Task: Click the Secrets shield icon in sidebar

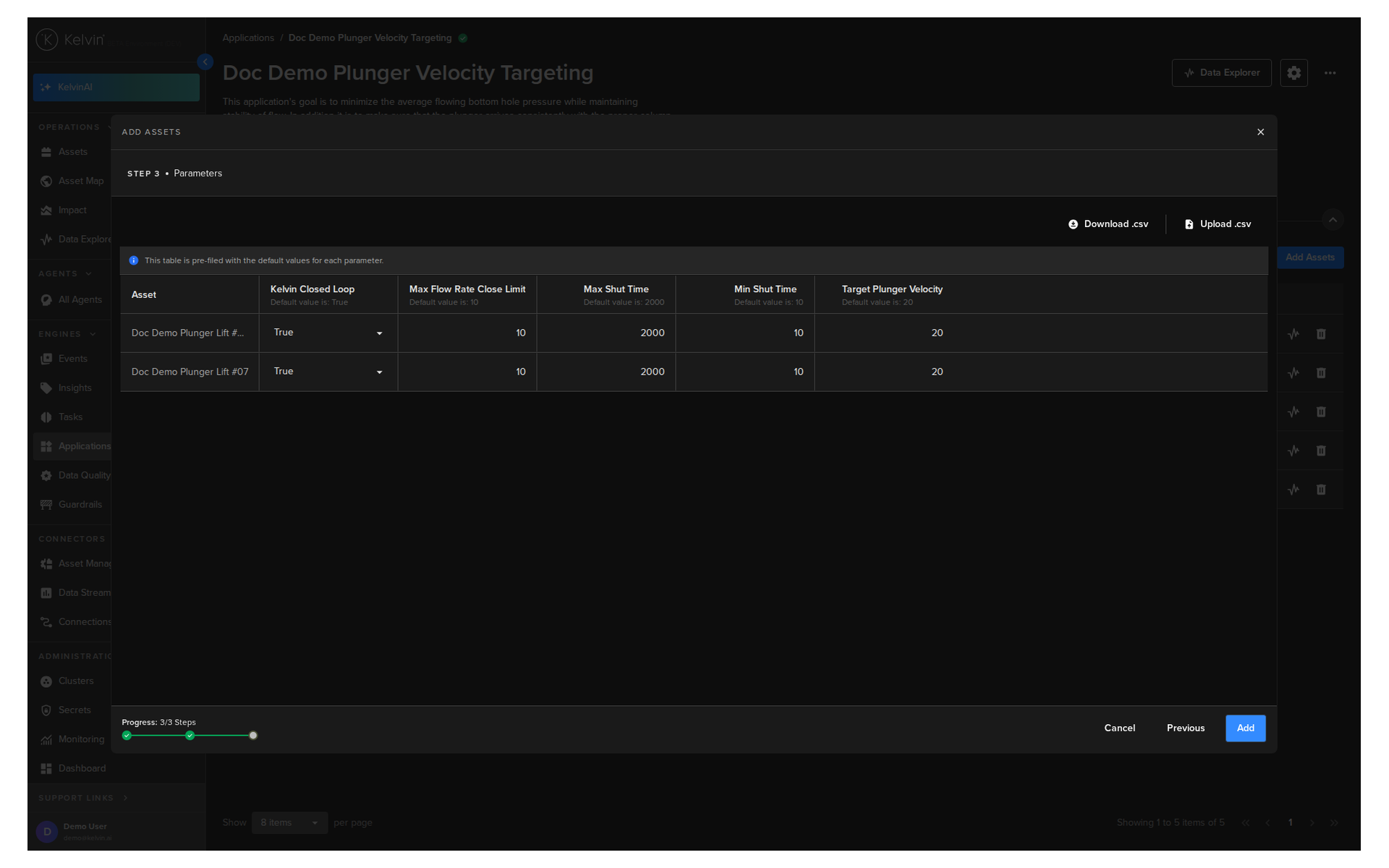Action: [46, 710]
